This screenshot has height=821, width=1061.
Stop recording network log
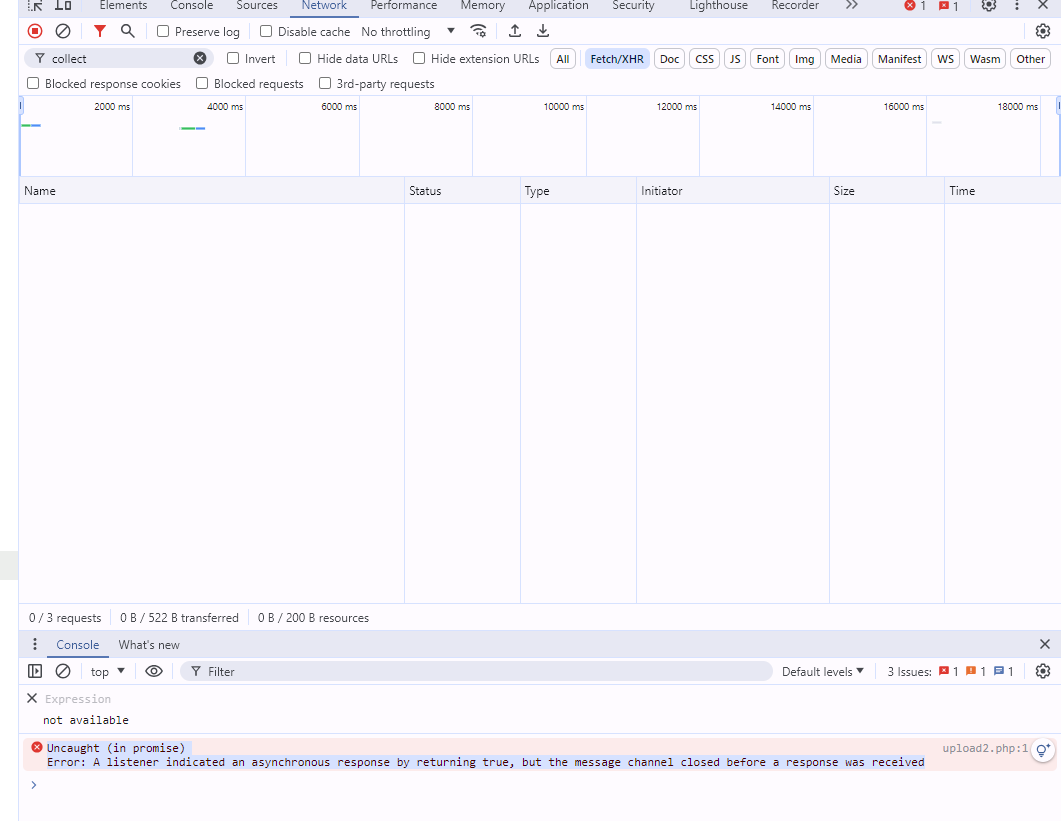coord(35,31)
